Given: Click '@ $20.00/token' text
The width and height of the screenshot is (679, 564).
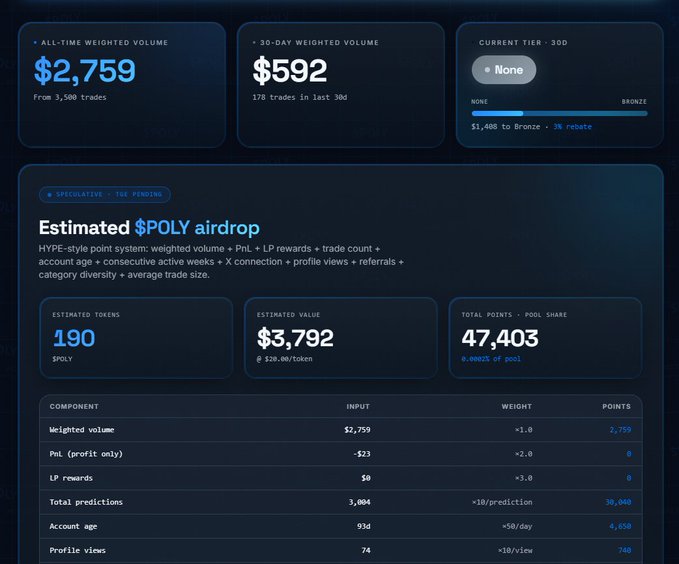Looking at the screenshot, I should 285,359.
